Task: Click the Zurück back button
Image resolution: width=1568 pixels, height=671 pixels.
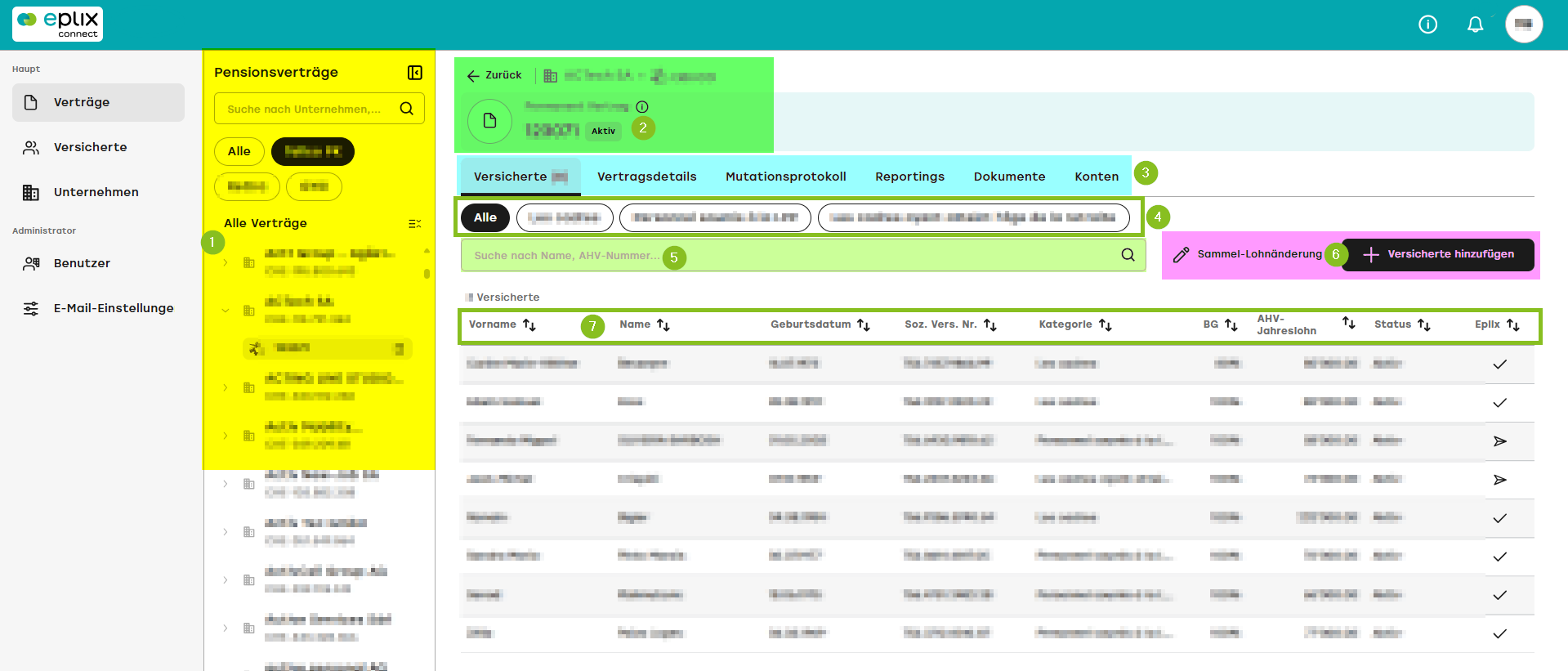Action: (494, 75)
